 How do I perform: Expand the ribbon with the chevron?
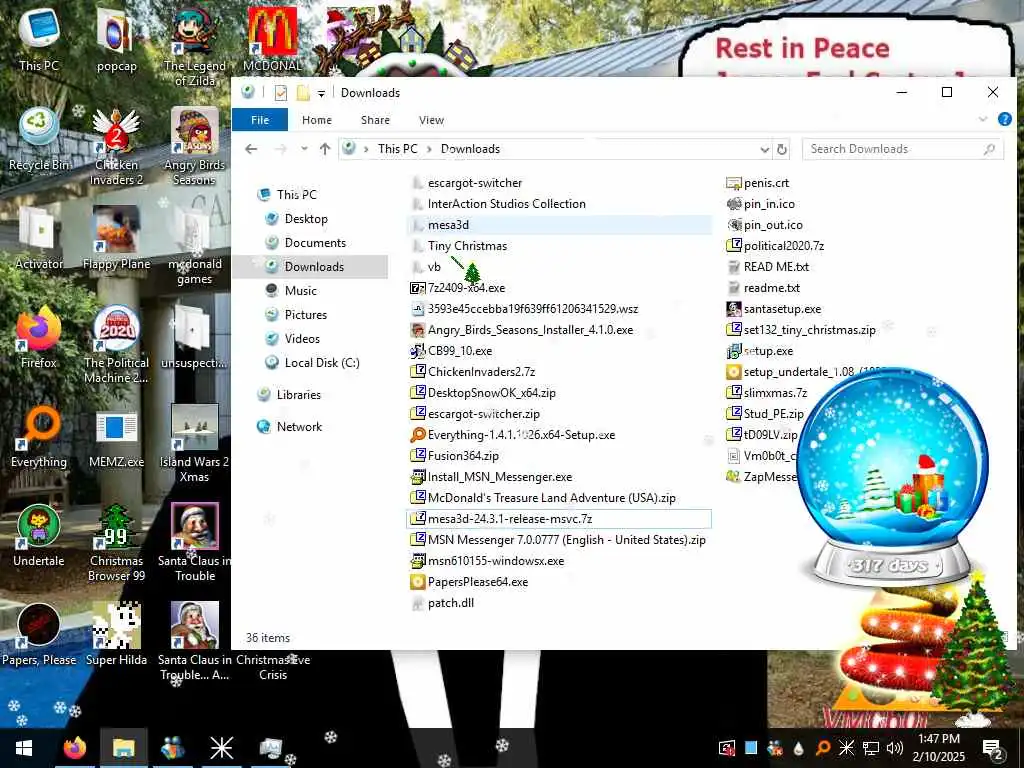pos(983,119)
